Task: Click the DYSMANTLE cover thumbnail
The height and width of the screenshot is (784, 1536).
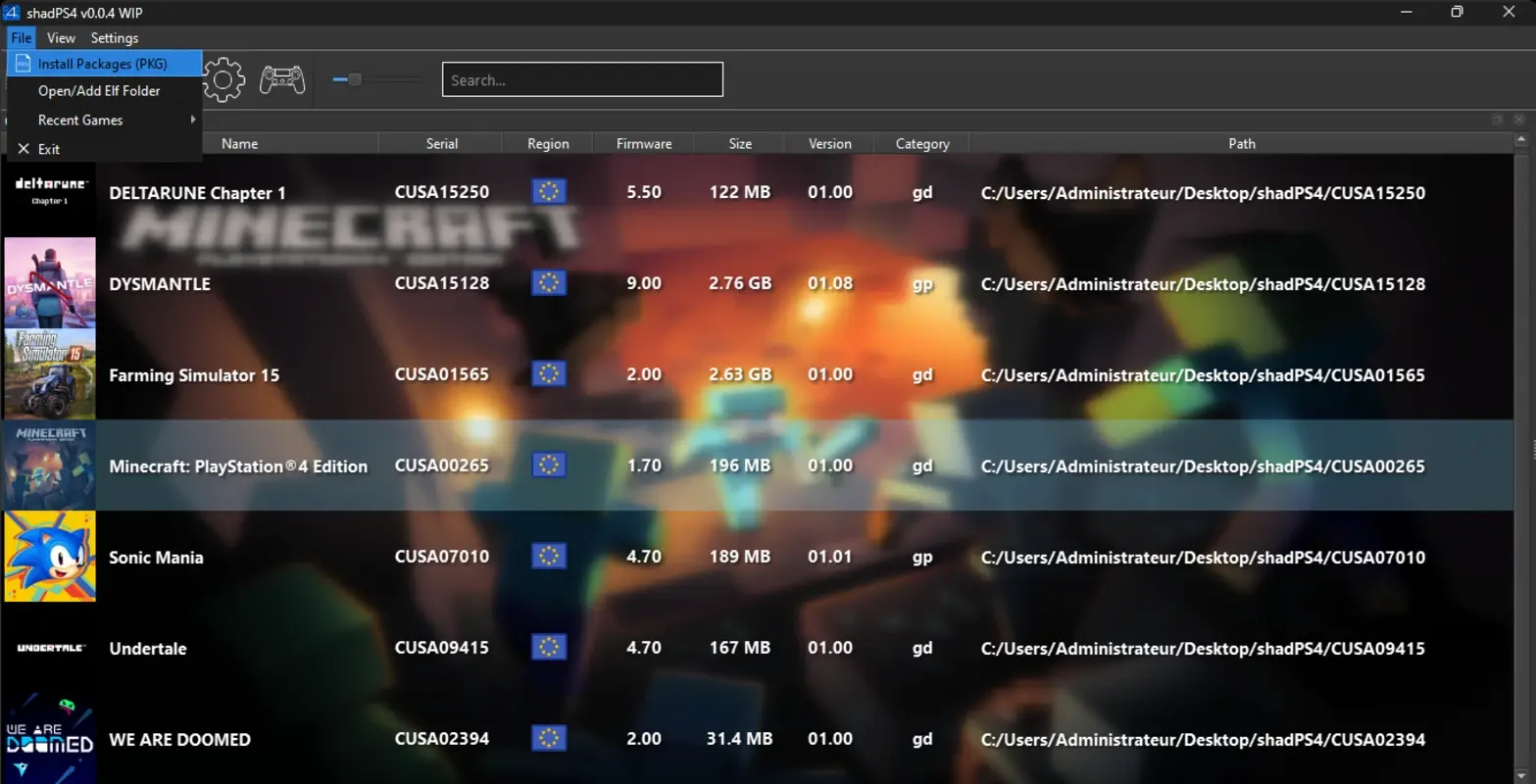Action: (x=50, y=283)
